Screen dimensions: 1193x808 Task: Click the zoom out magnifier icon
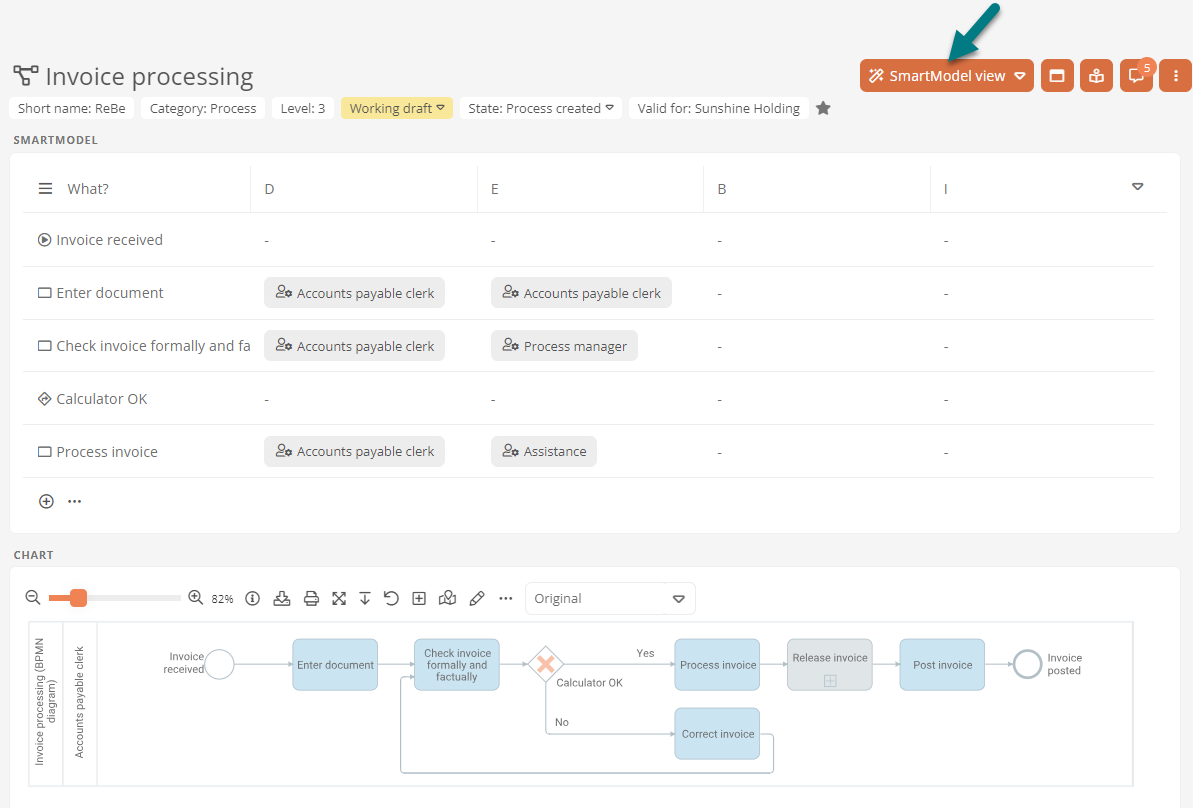pos(33,598)
